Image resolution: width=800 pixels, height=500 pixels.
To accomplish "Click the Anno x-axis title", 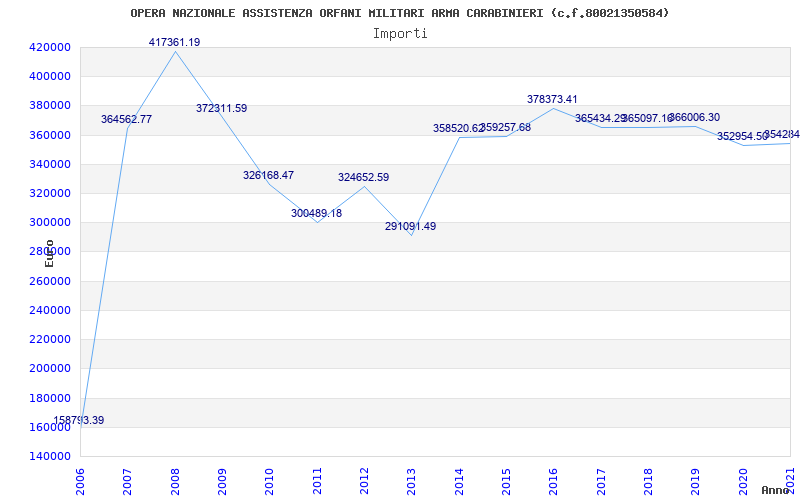I will (776, 490).
